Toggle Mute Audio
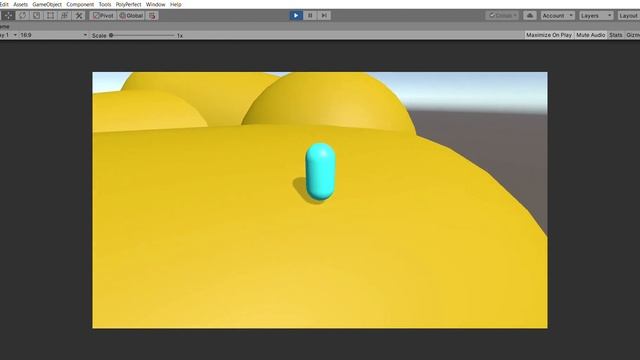640x360 pixels. click(590, 35)
